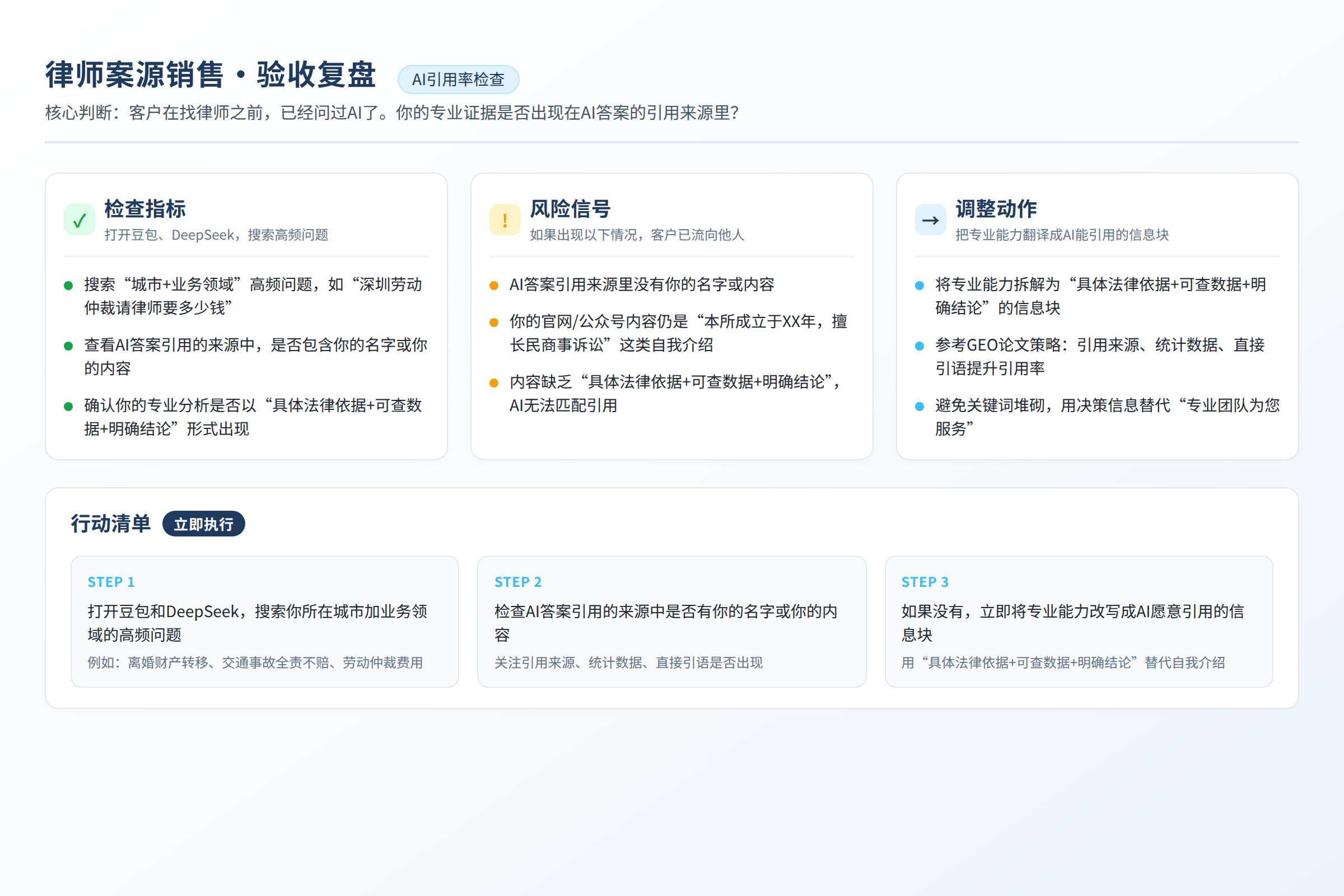Click the STEP 3 label
This screenshot has width=1344, height=896.
pos(925,582)
